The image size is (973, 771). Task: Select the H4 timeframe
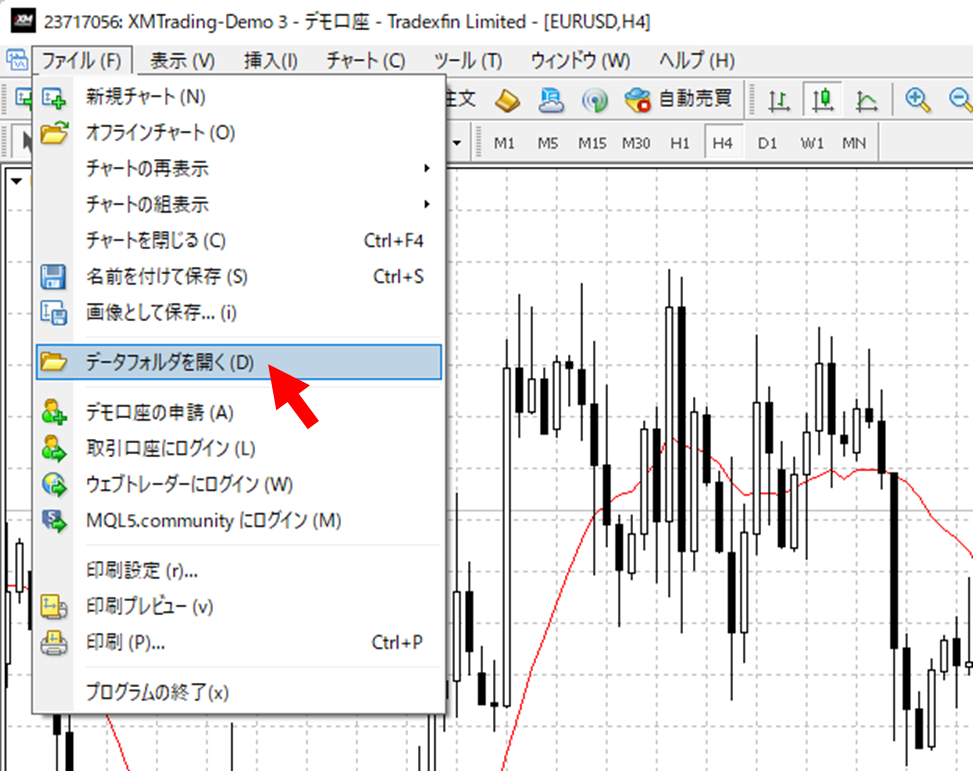coord(723,143)
